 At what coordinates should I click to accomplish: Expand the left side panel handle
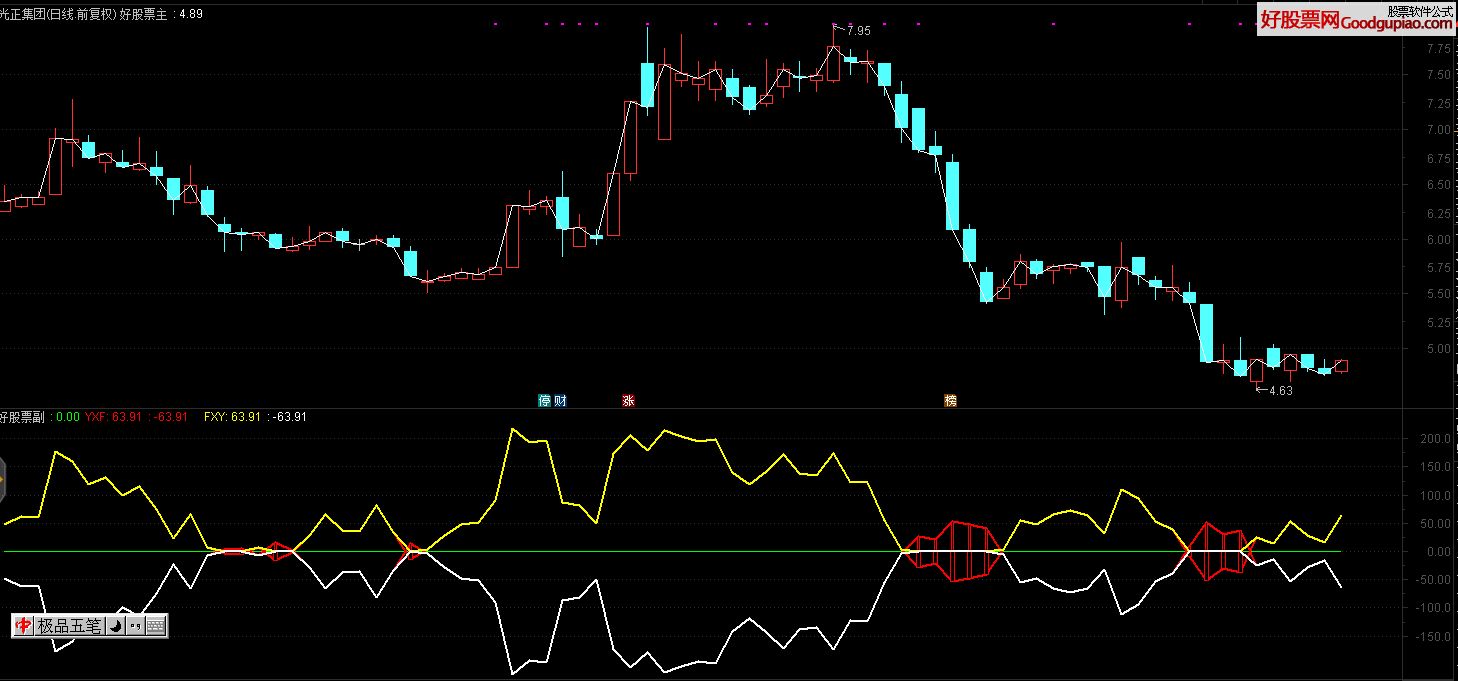3,480
